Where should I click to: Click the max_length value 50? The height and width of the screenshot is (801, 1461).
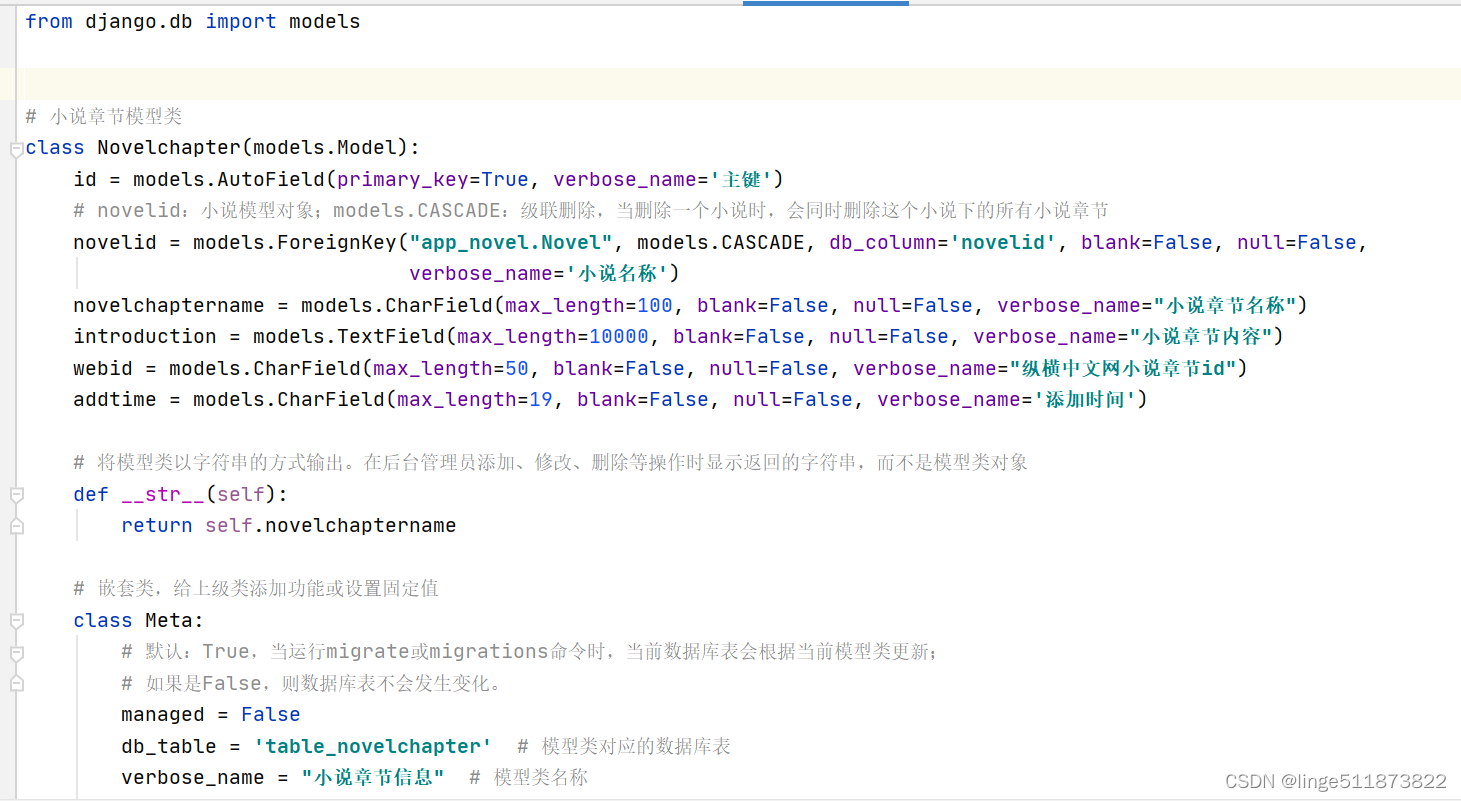point(517,368)
